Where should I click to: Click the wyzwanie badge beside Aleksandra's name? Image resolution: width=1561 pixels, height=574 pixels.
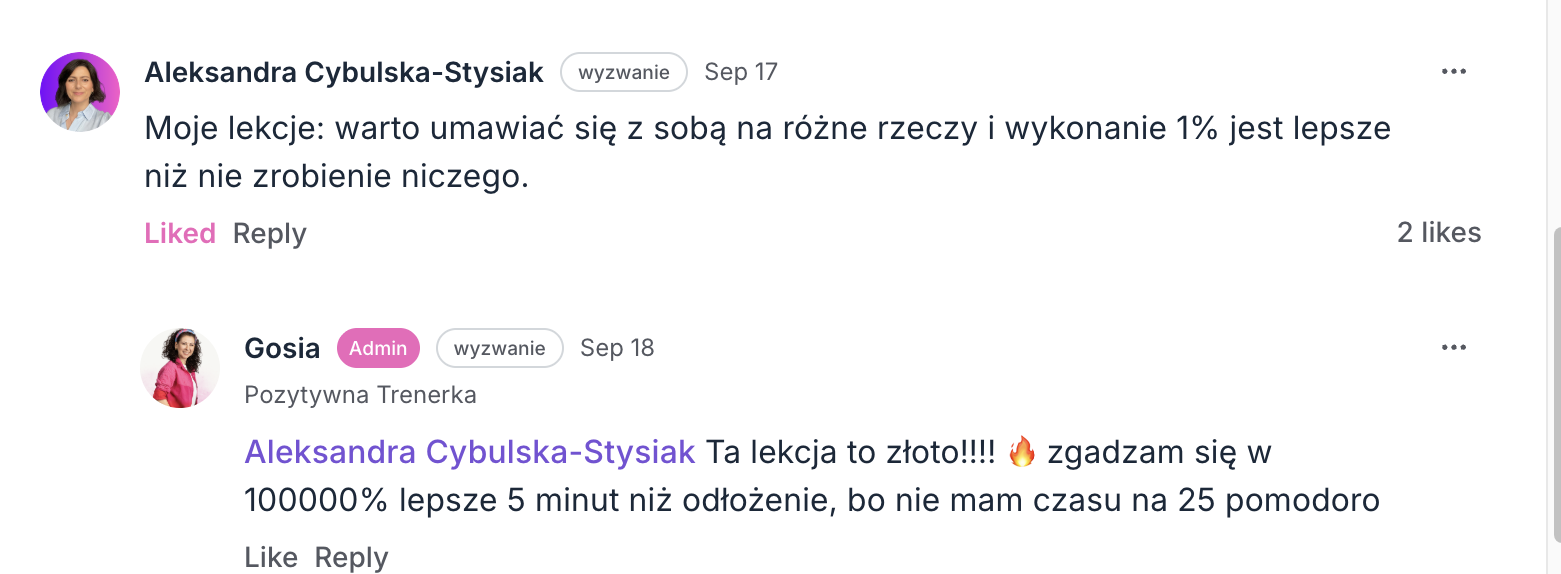623,72
